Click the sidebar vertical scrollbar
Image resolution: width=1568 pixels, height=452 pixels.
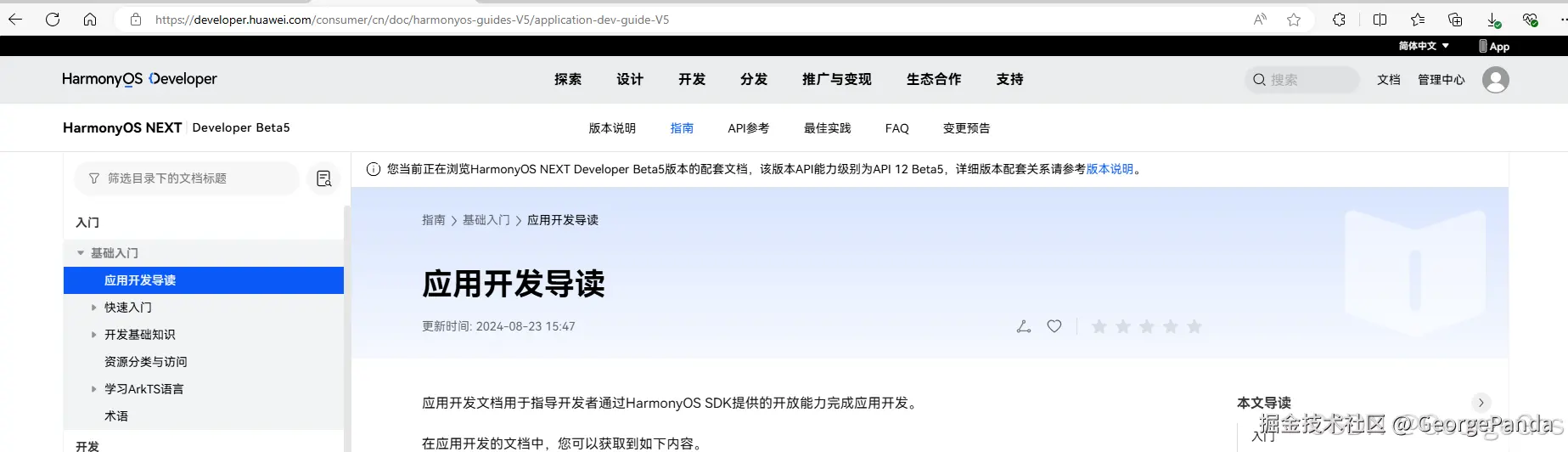(x=346, y=328)
